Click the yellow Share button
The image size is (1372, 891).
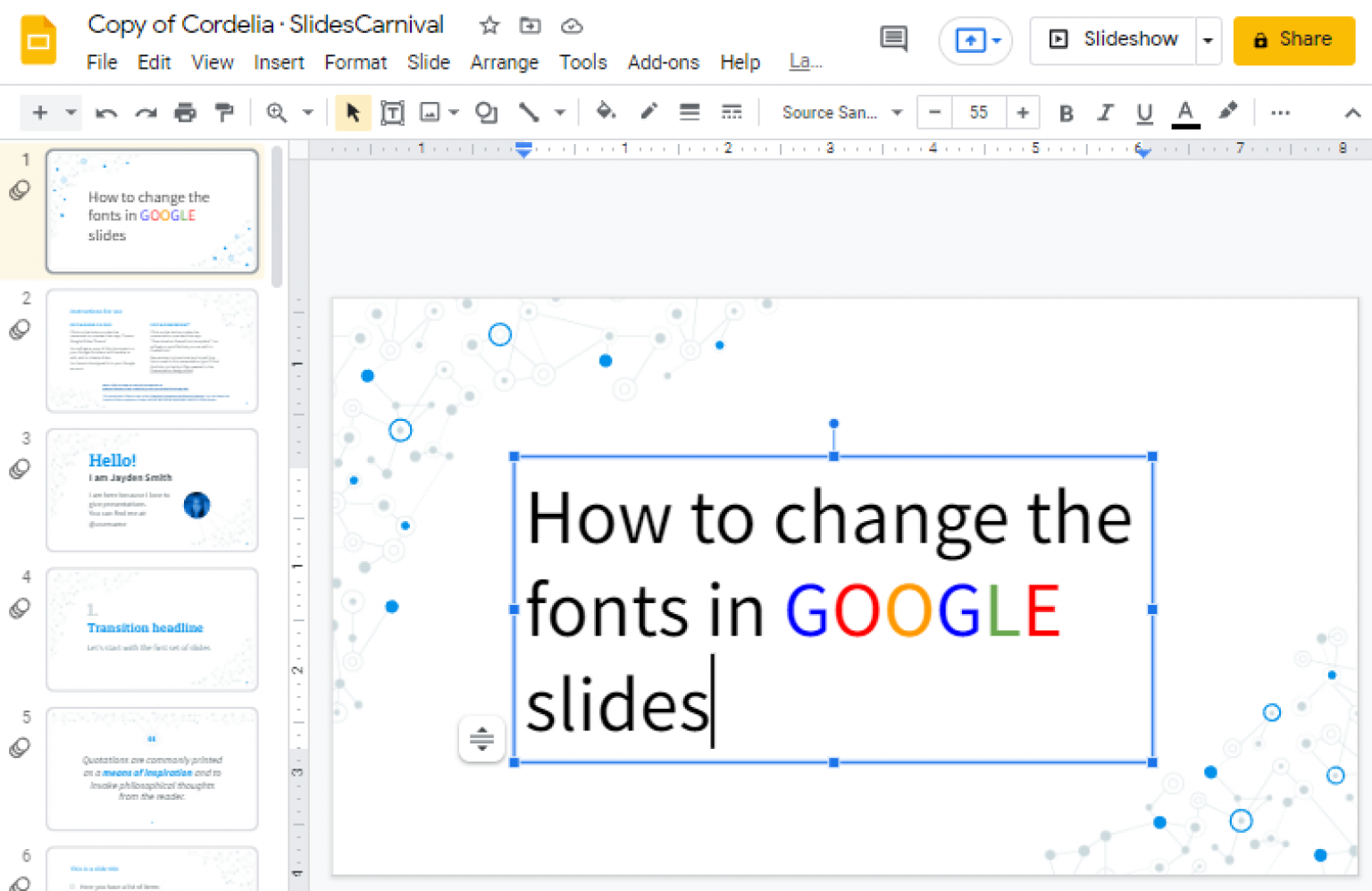click(x=1293, y=40)
